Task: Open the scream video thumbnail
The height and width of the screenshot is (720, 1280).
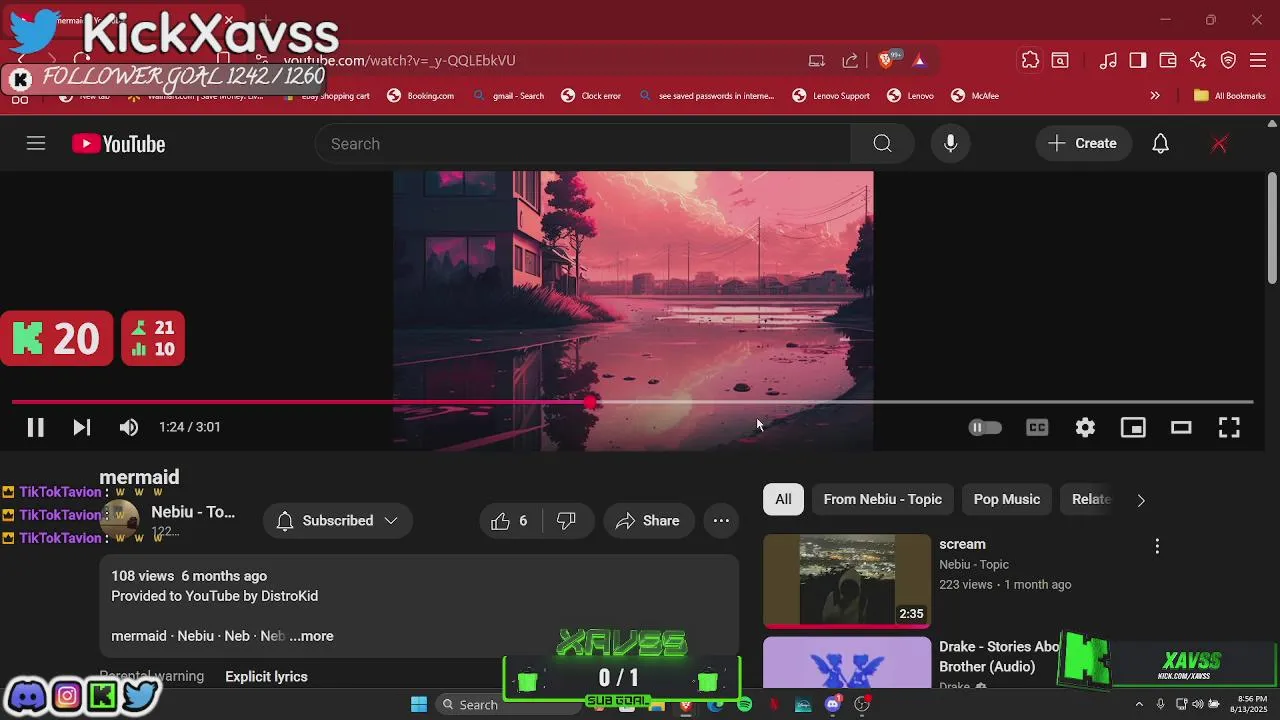Action: pos(847,580)
